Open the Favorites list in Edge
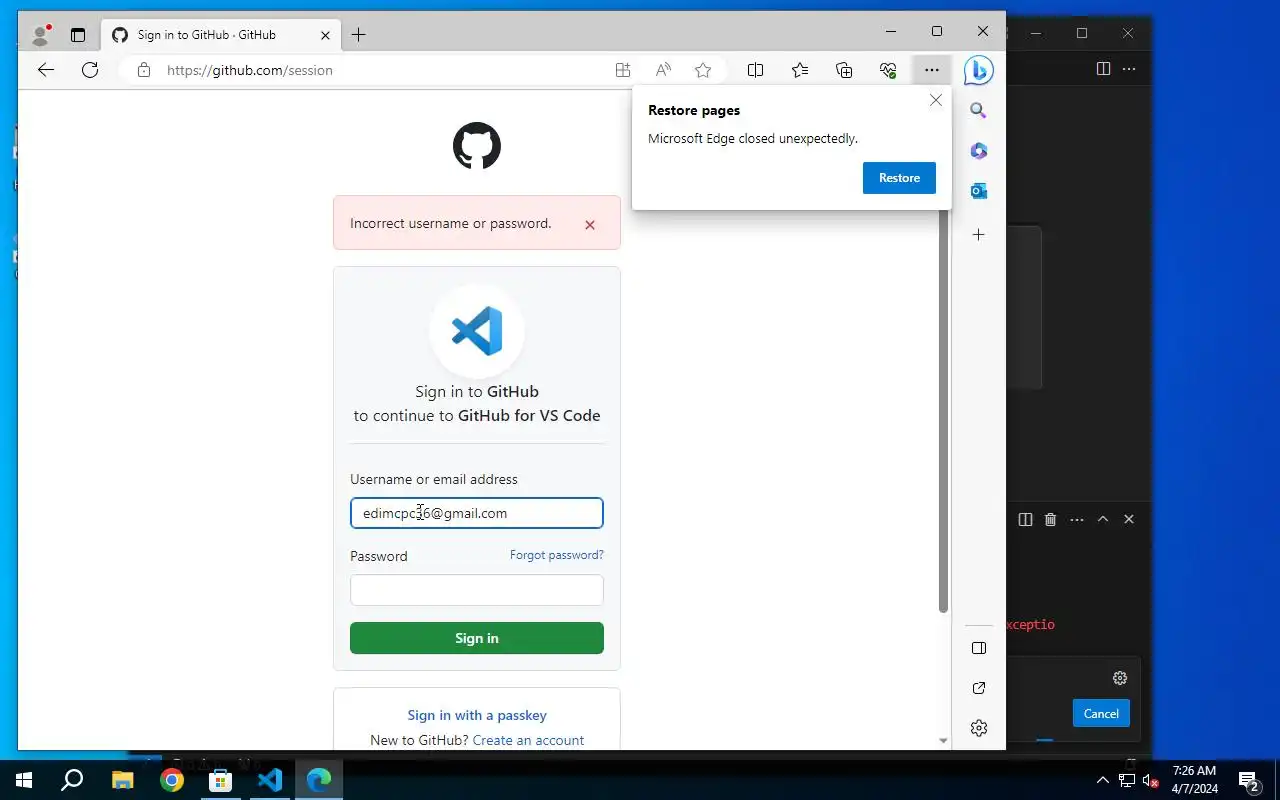 (800, 70)
